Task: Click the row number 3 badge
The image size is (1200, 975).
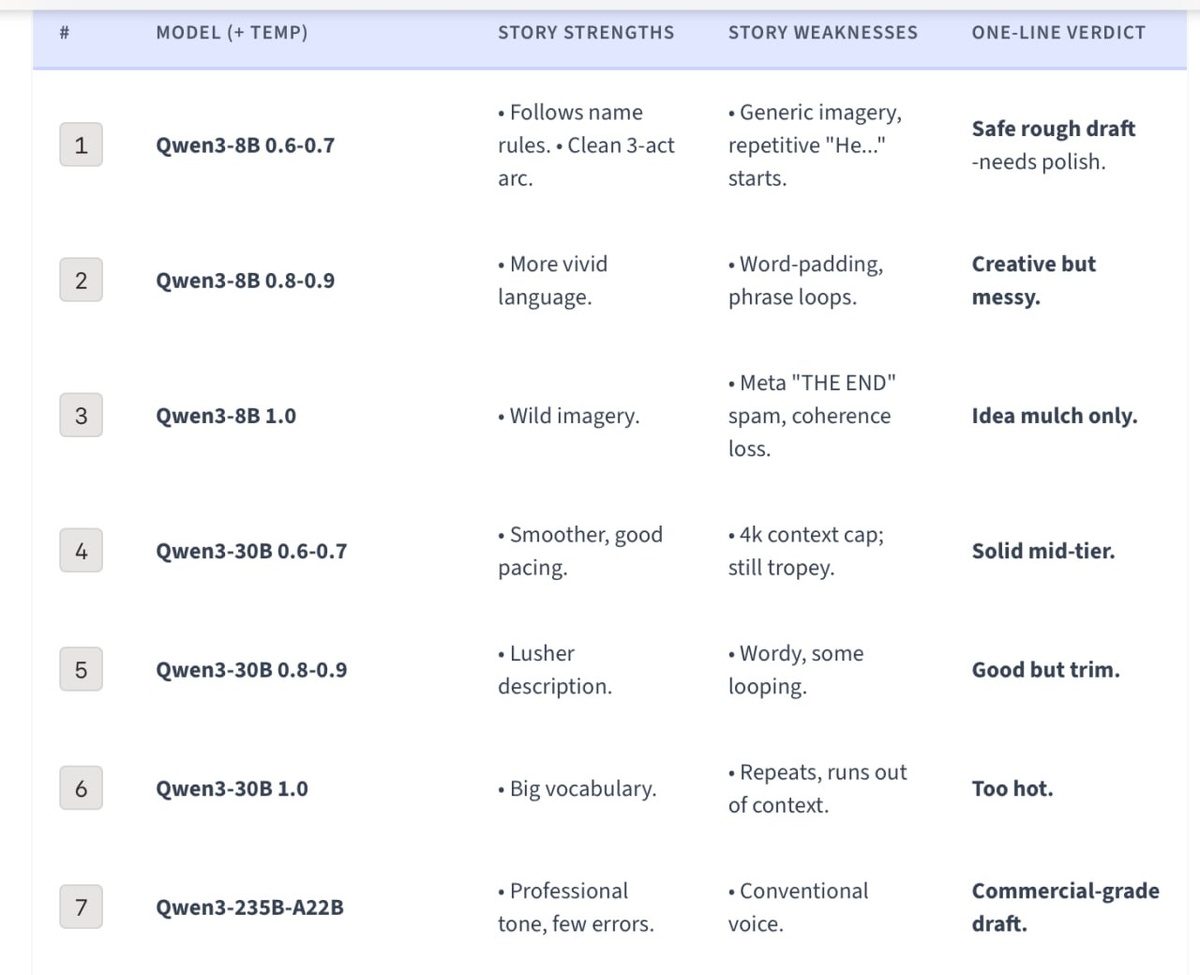Action: (x=81, y=416)
